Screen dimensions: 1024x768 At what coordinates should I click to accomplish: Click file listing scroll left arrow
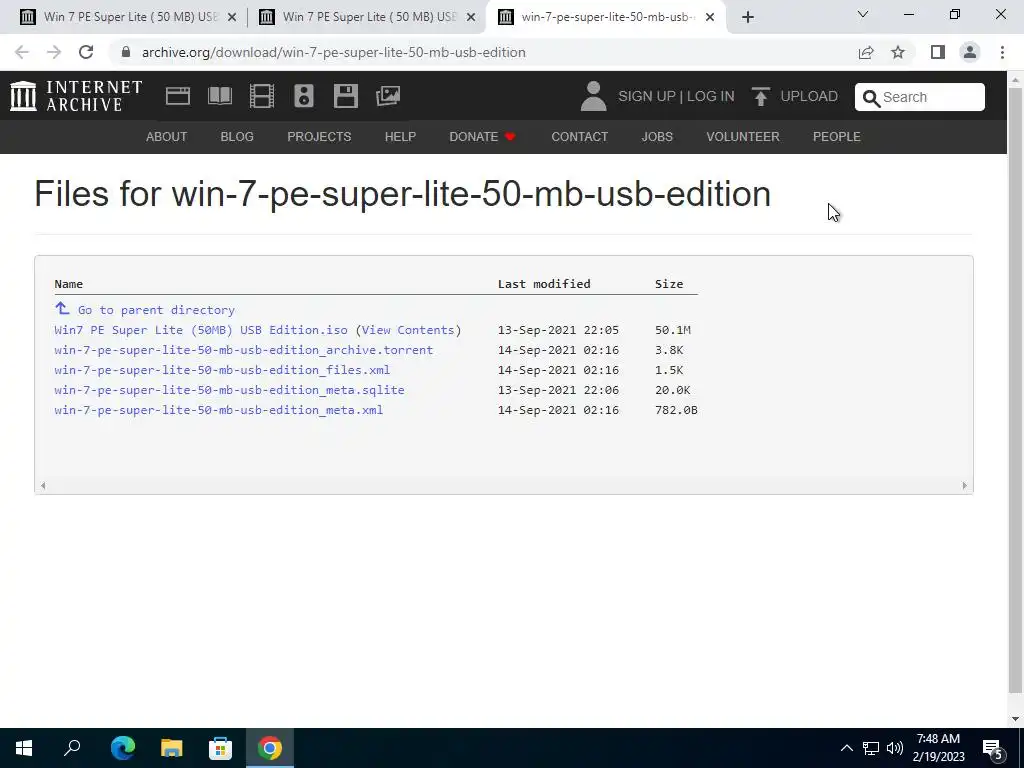click(x=43, y=485)
